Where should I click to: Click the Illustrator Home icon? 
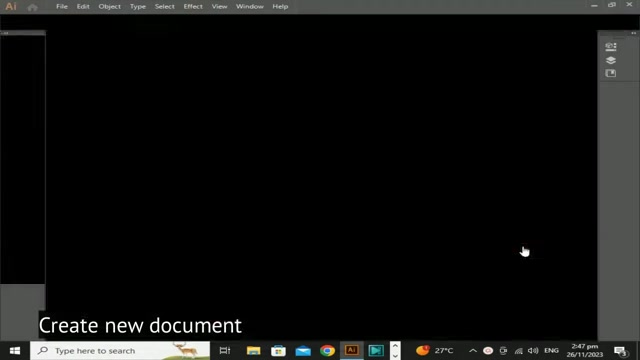(33, 7)
